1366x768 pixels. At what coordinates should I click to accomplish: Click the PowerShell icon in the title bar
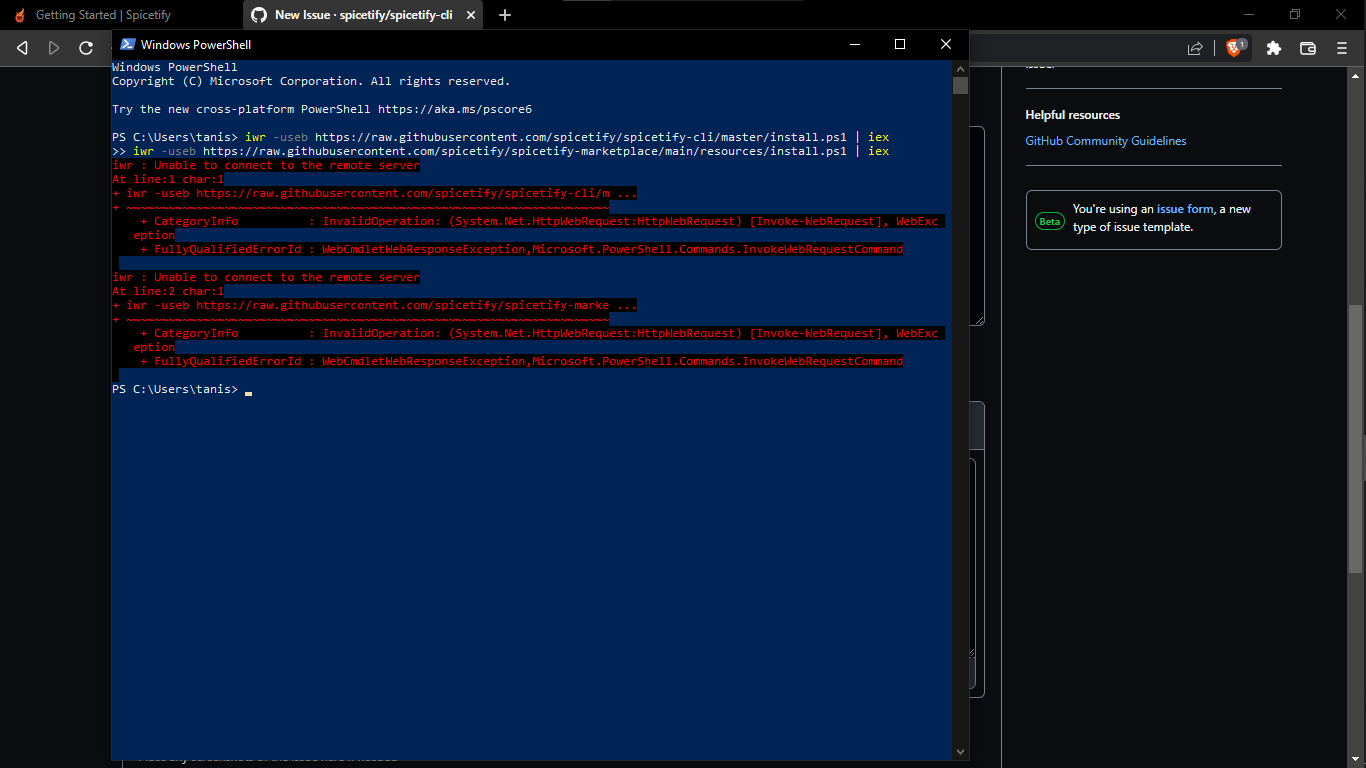click(x=127, y=44)
